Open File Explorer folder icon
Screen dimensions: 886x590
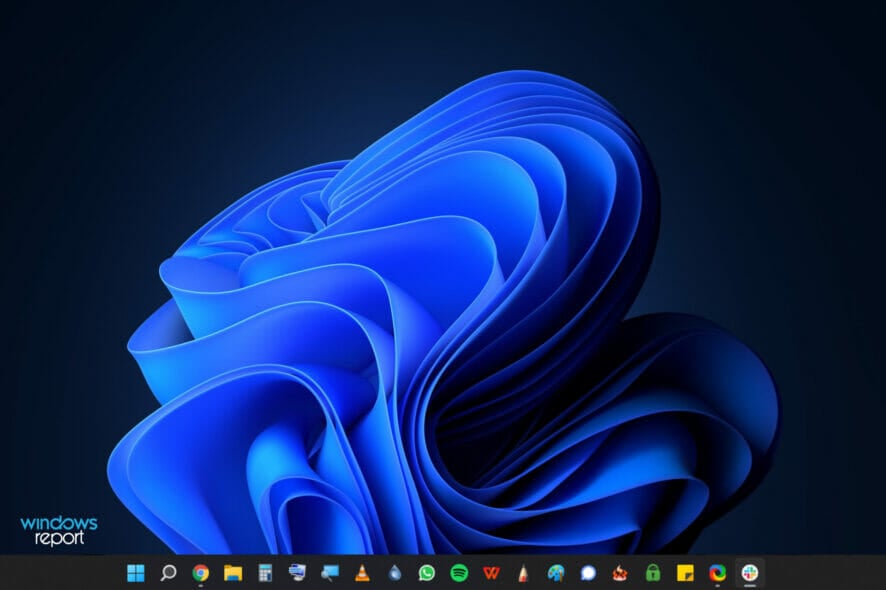tap(233, 572)
